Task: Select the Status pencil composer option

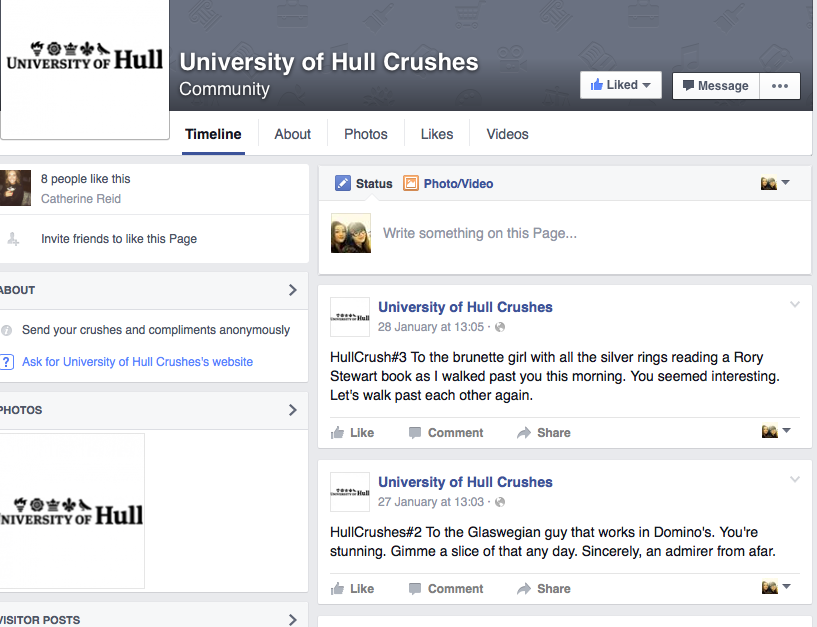Action: pyautogui.click(x=364, y=184)
